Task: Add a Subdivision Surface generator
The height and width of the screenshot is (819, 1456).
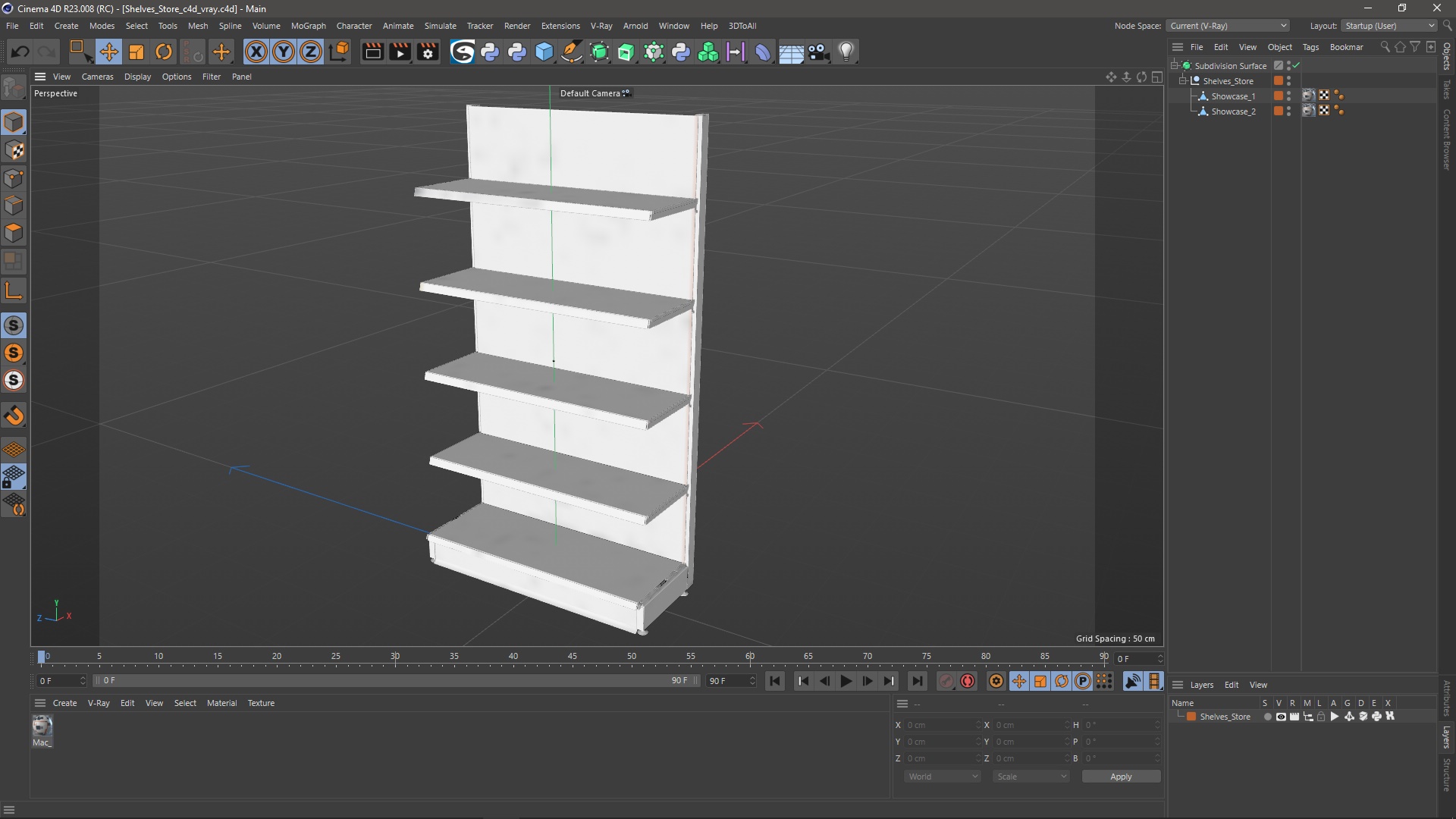Action: pyautogui.click(x=599, y=52)
